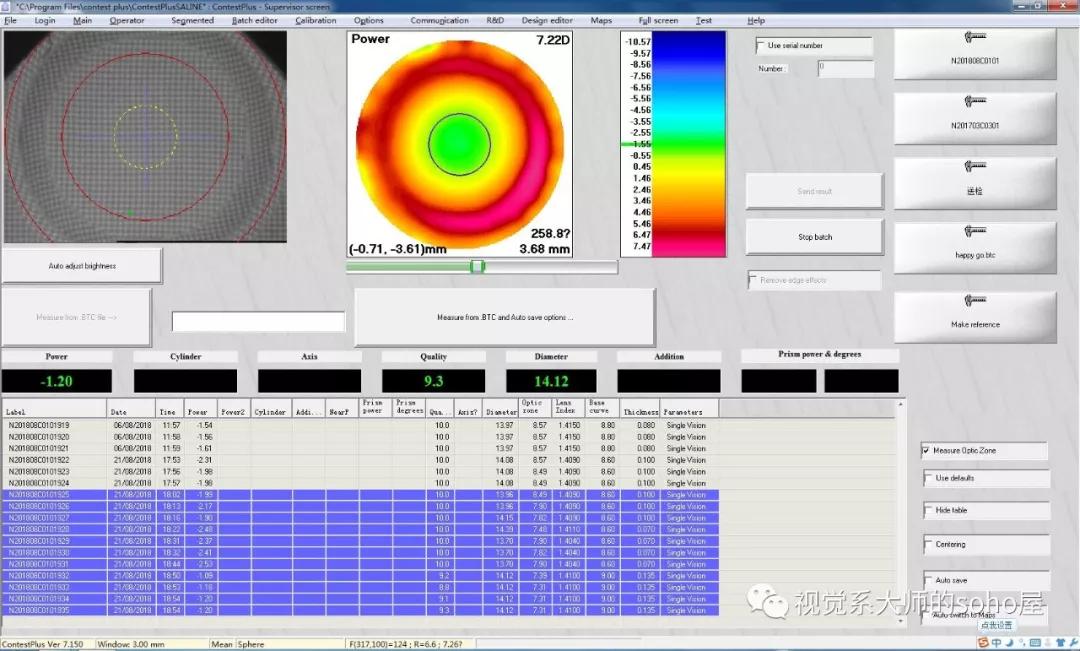Uncheck Measure Optic Zone checkbox
The image size is (1080, 651).
[926, 451]
